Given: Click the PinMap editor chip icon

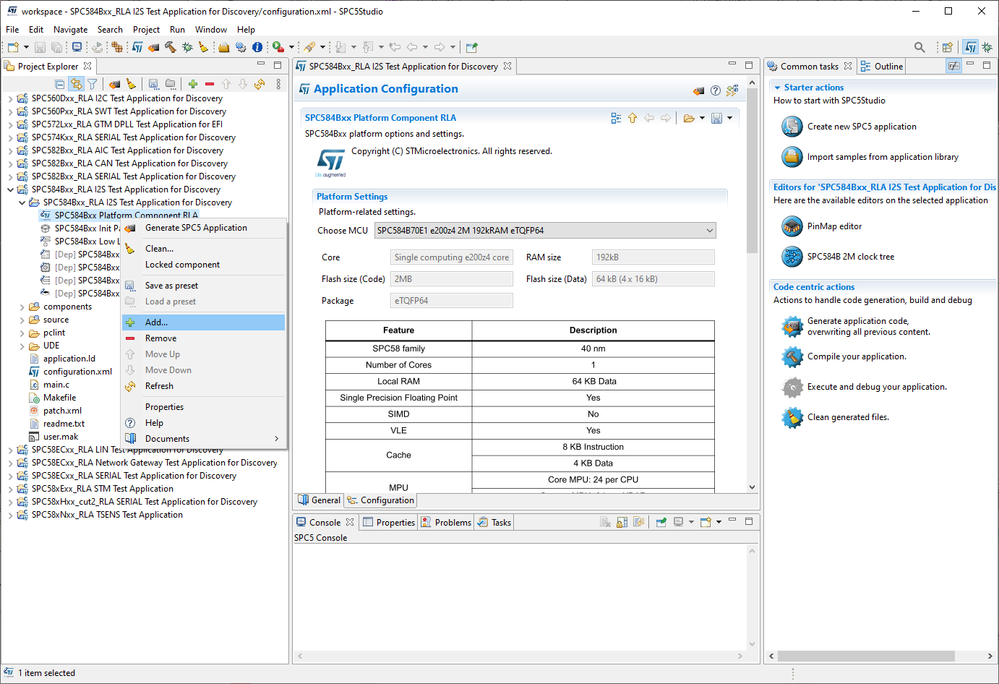Looking at the screenshot, I should [x=792, y=226].
